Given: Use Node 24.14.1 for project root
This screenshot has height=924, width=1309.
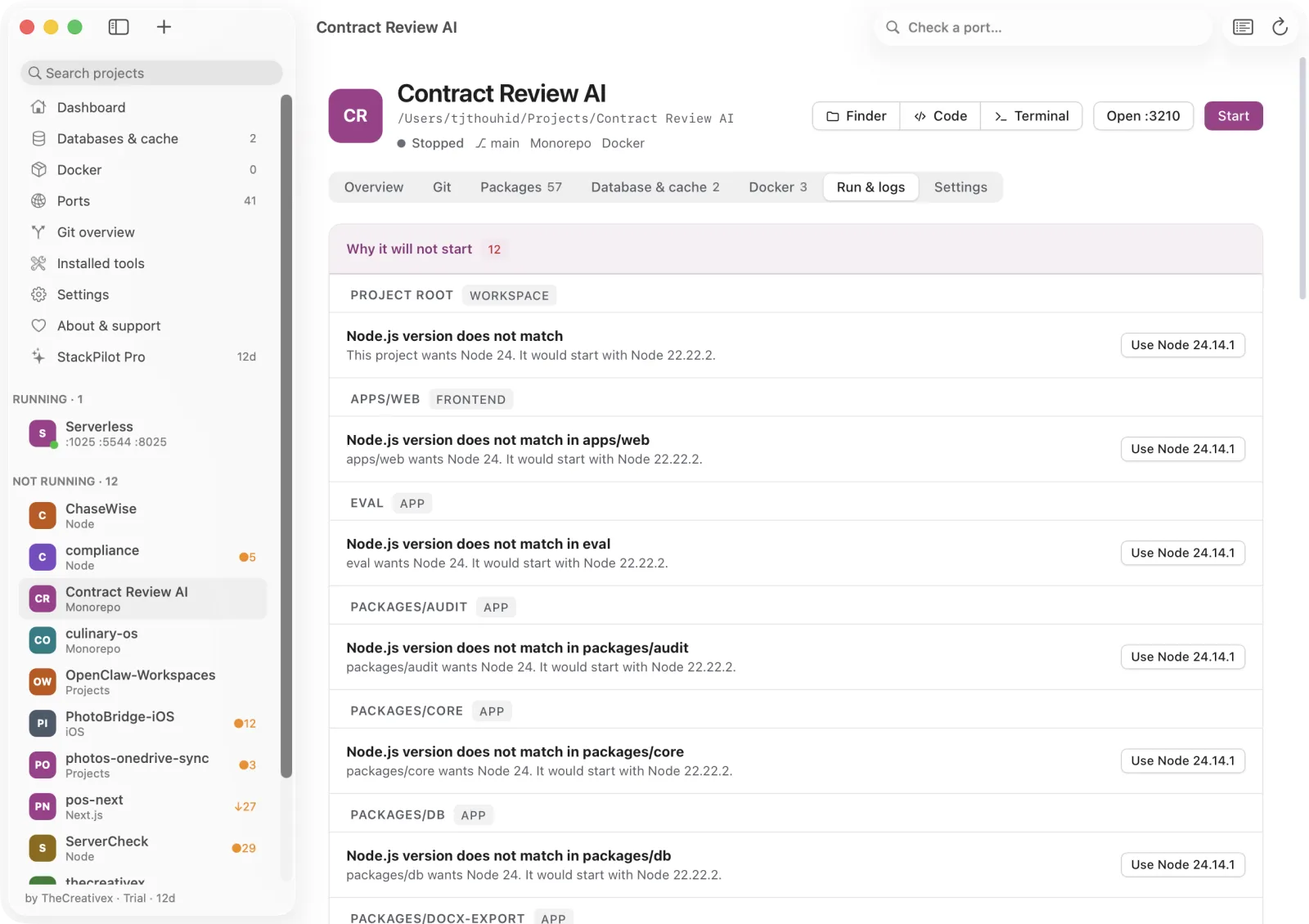Looking at the screenshot, I should pos(1183,345).
